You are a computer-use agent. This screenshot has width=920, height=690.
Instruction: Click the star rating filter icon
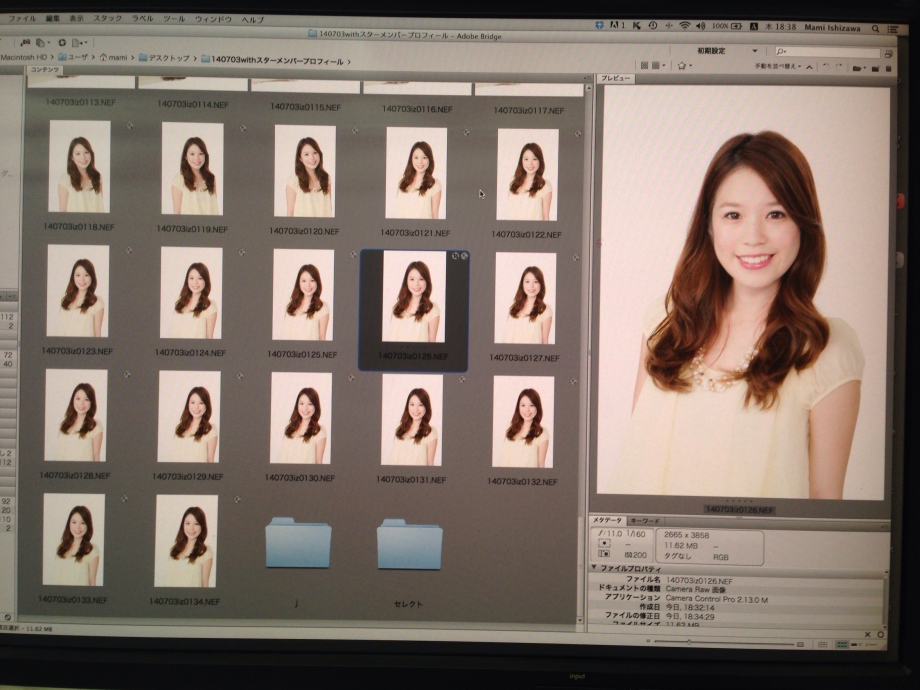(x=682, y=66)
